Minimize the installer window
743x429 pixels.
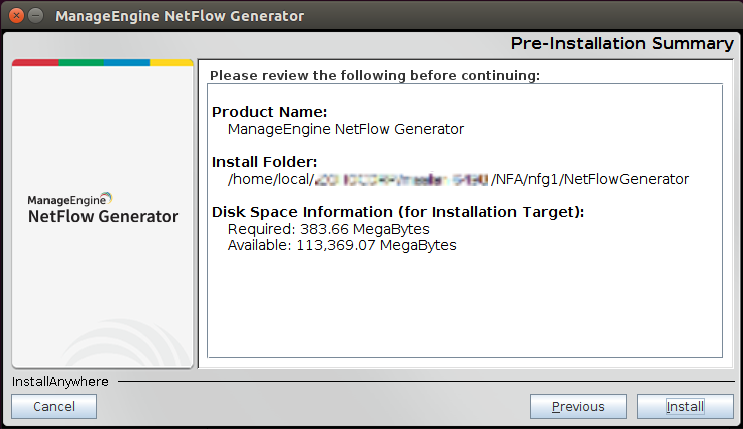[x=35, y=16]
